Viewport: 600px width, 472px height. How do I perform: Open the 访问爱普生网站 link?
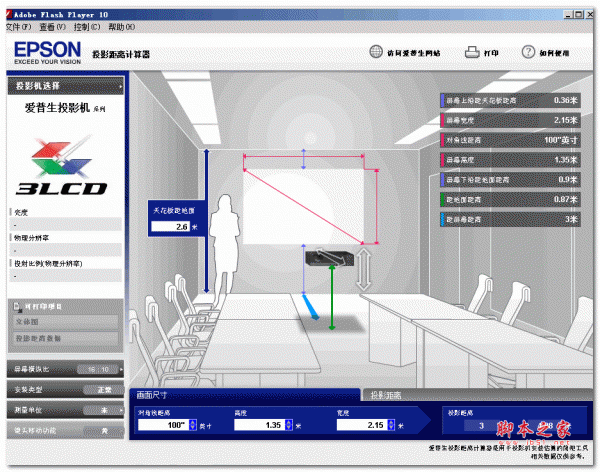414,53
